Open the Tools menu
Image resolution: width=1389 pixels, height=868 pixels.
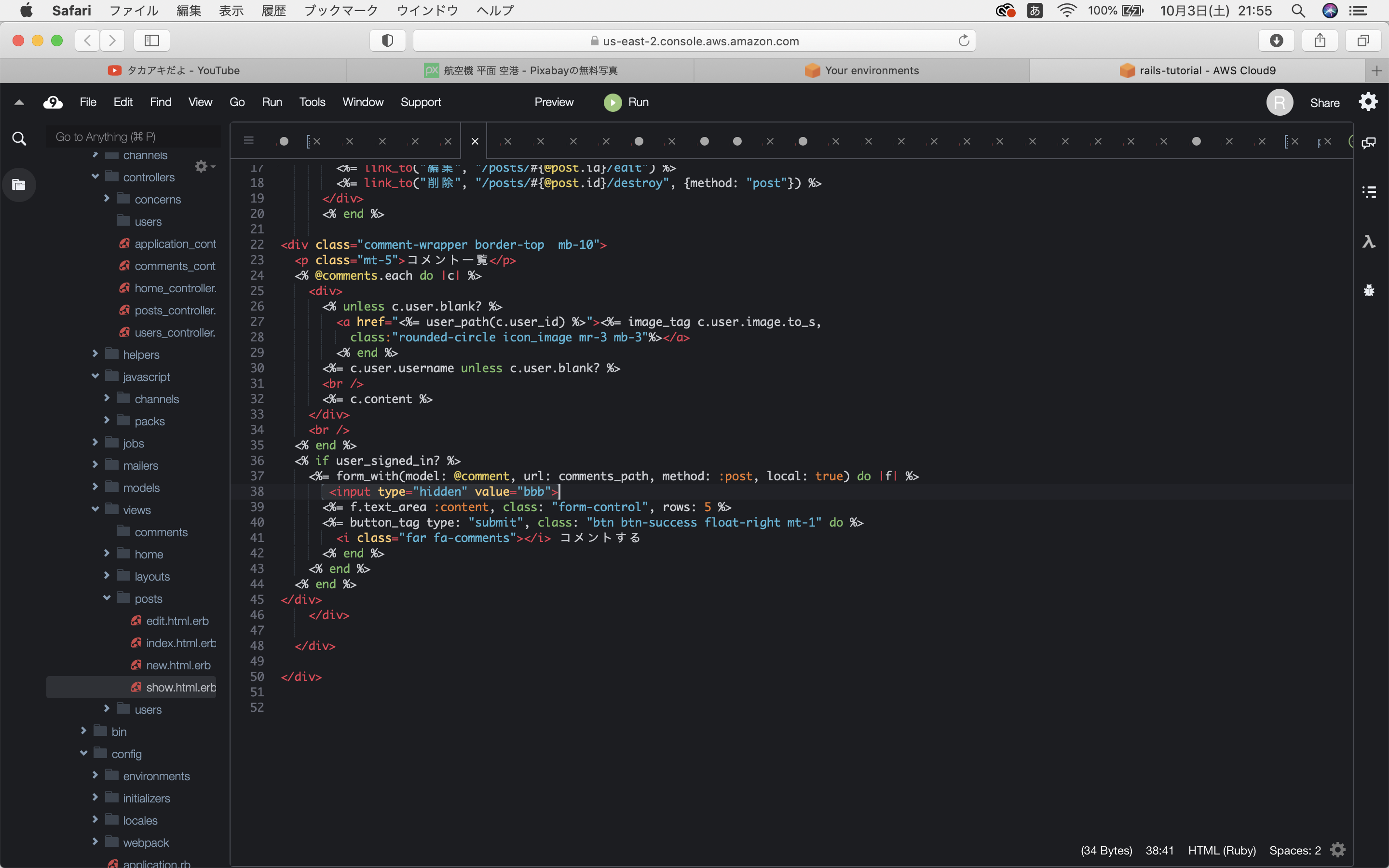[x=312, y=102]
